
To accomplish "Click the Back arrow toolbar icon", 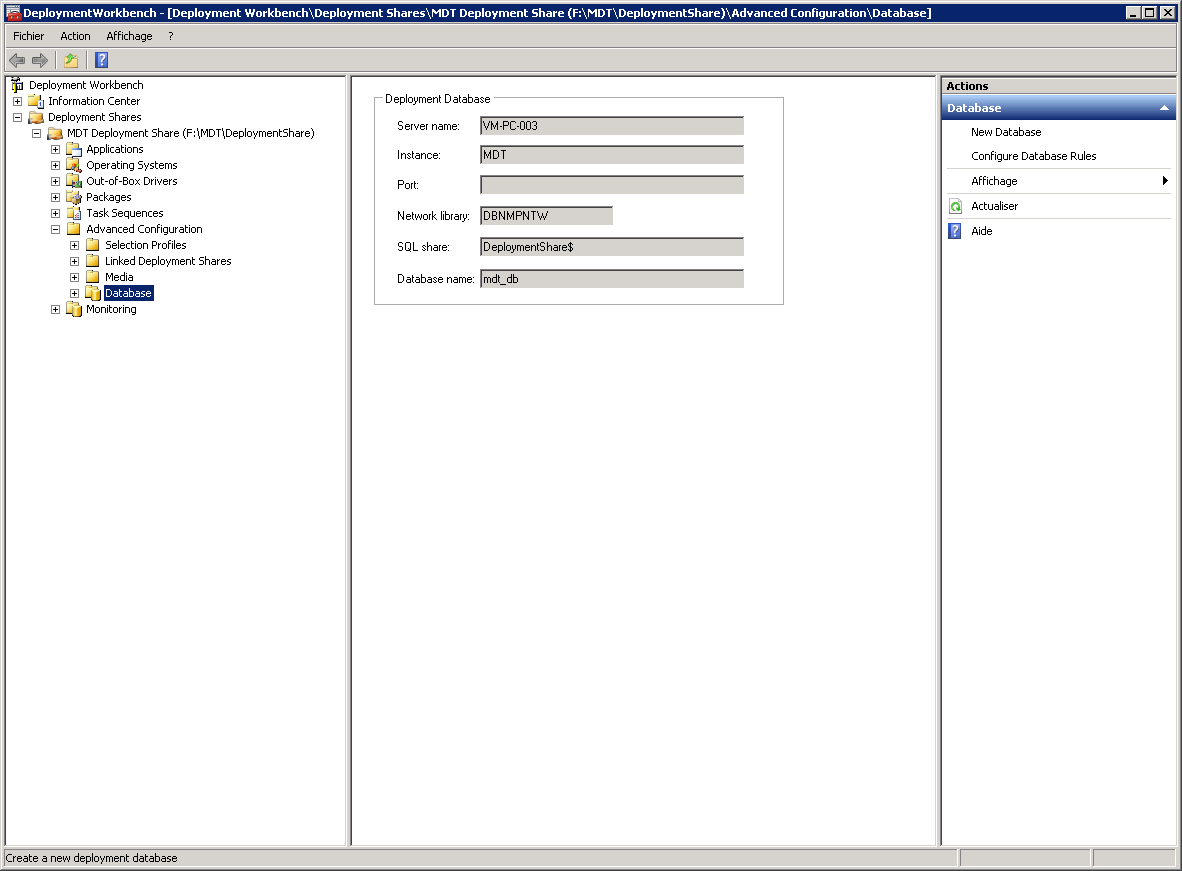I will pos(17,60).
